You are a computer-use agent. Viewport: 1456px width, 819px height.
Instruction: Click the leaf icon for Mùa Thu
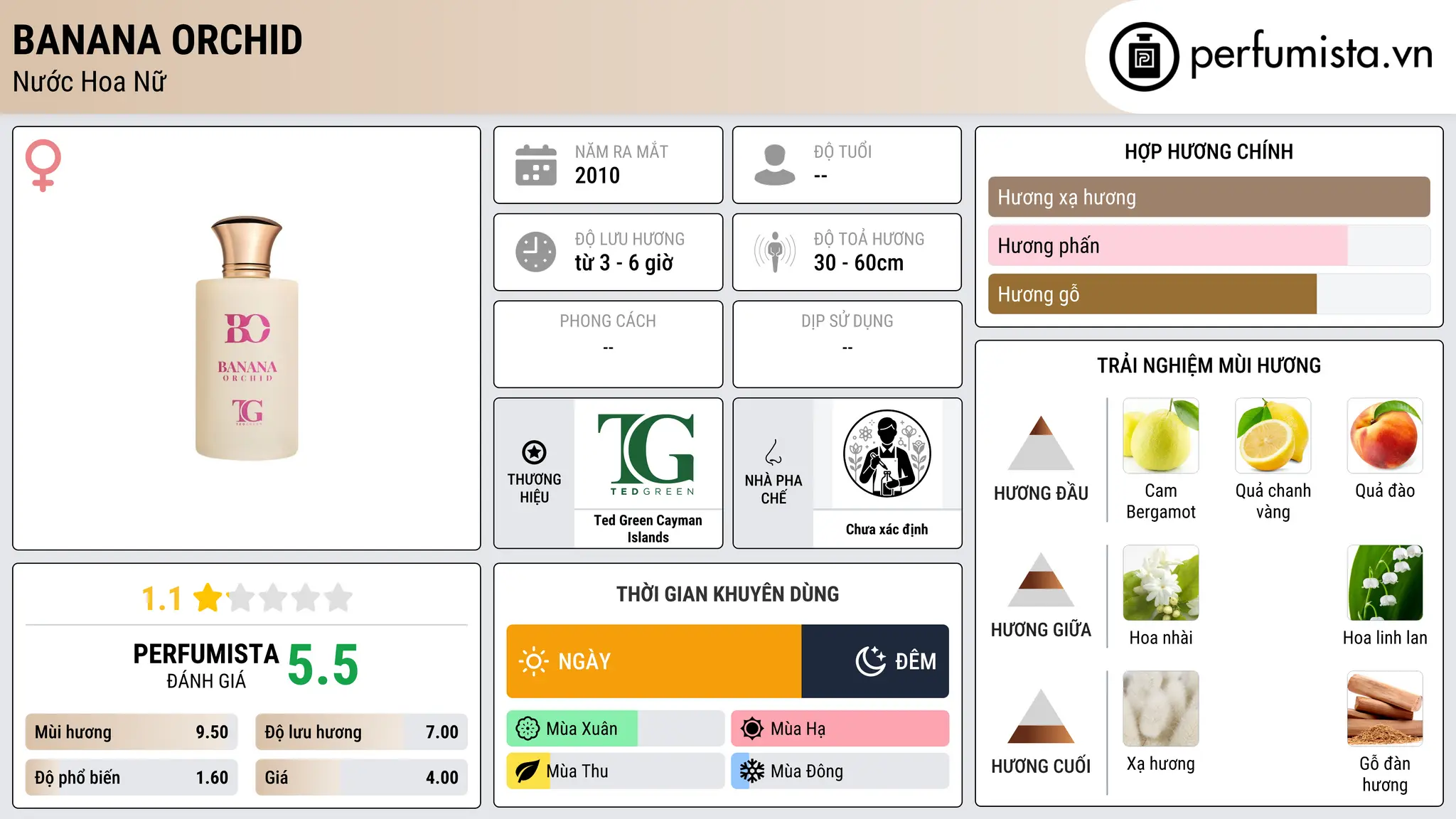(x=528, y=771)
